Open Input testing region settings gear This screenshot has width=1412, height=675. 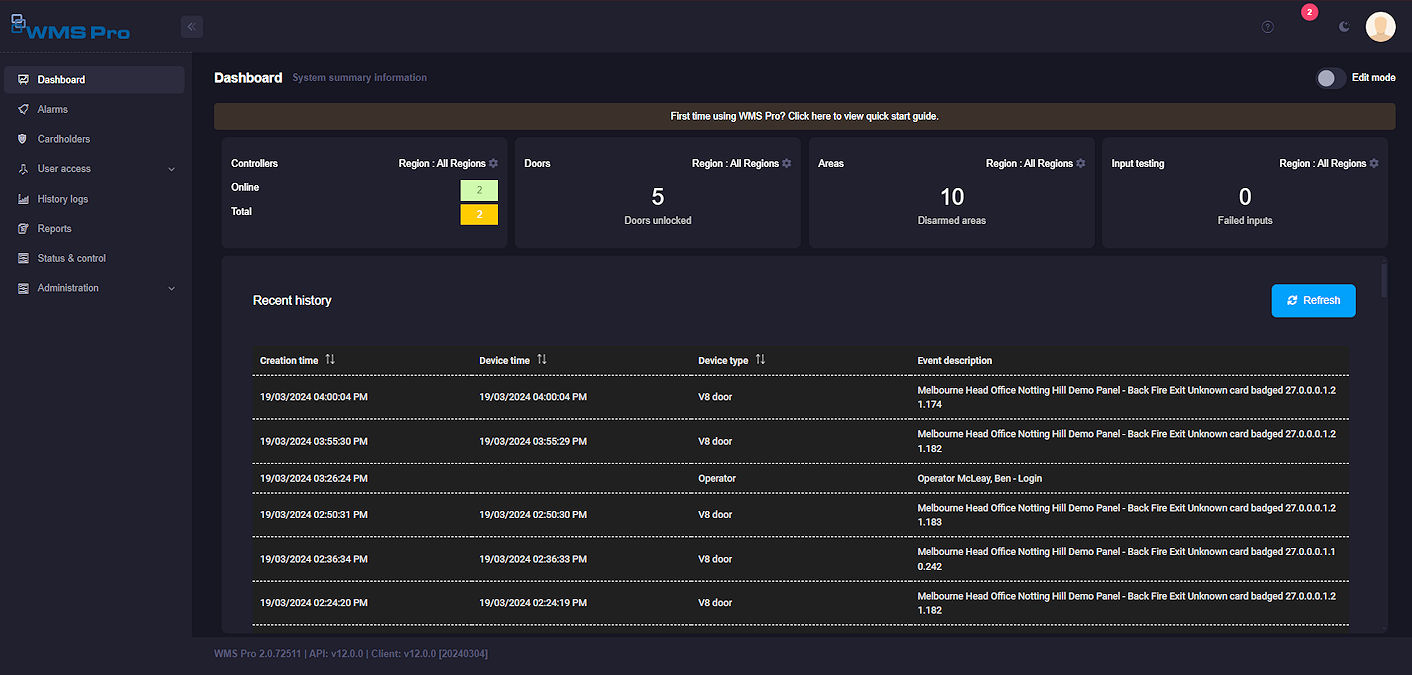pyautogui.click(x=1374, y=163)
